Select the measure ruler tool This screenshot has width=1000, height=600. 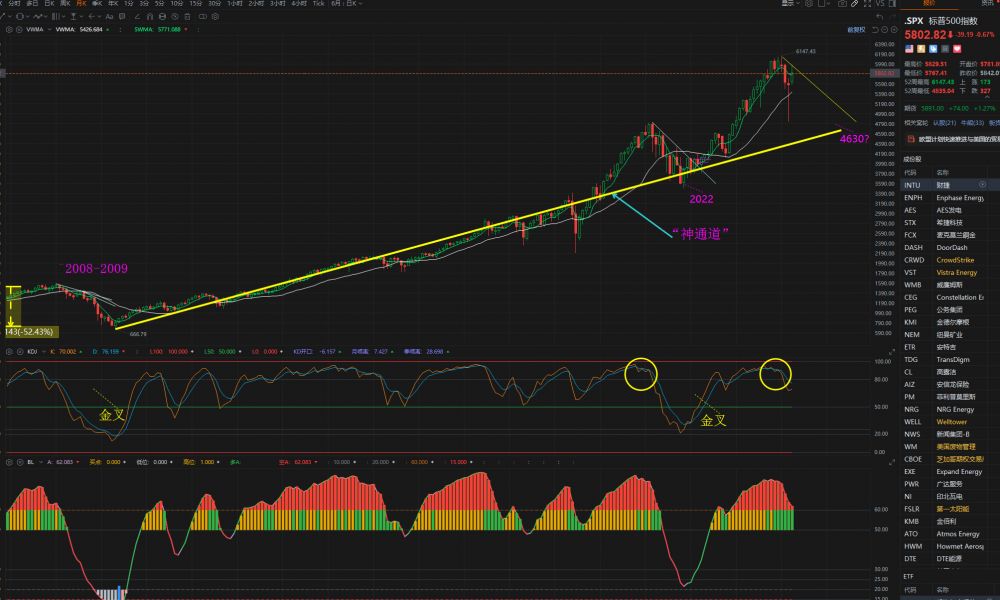click(x=74, y=17)
